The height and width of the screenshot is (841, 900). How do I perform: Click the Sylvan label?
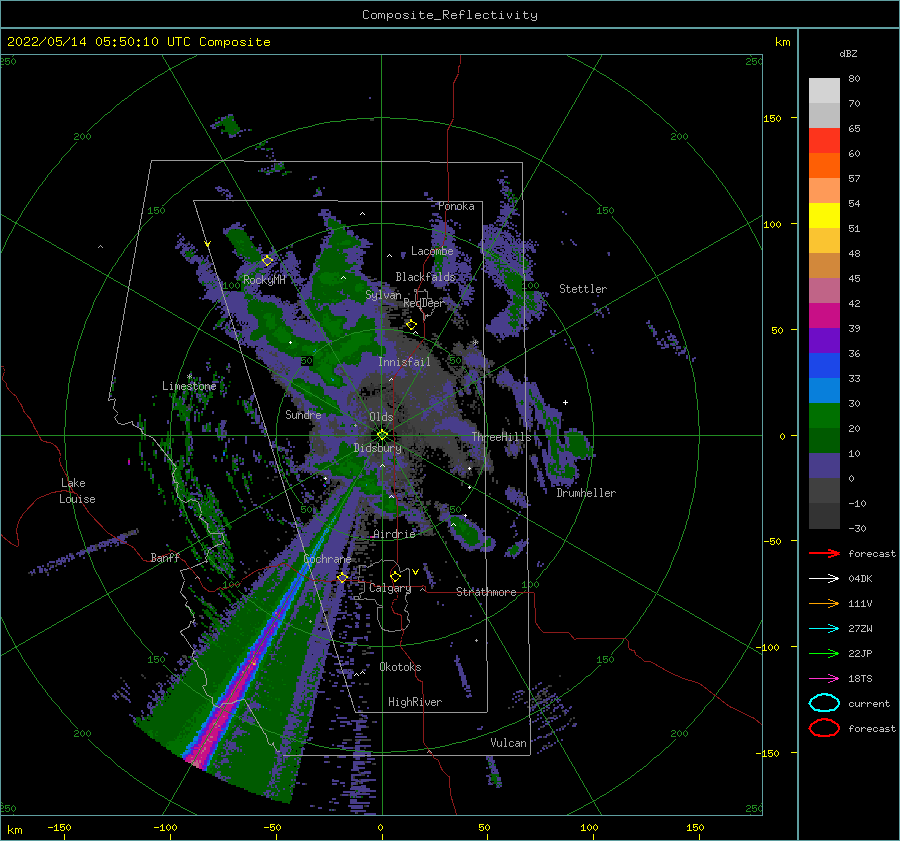383,295
